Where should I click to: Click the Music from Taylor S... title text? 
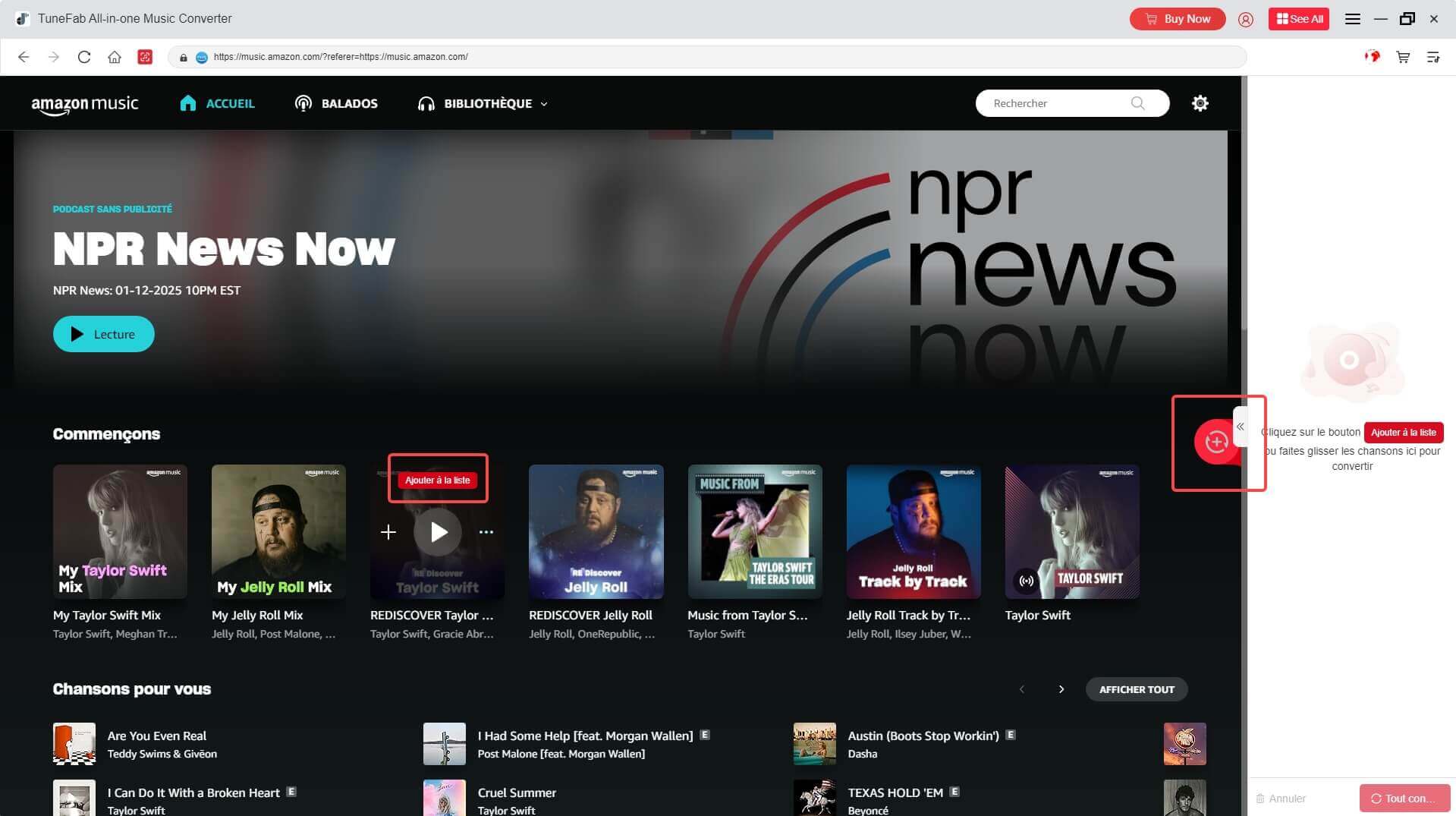point(747,615)
